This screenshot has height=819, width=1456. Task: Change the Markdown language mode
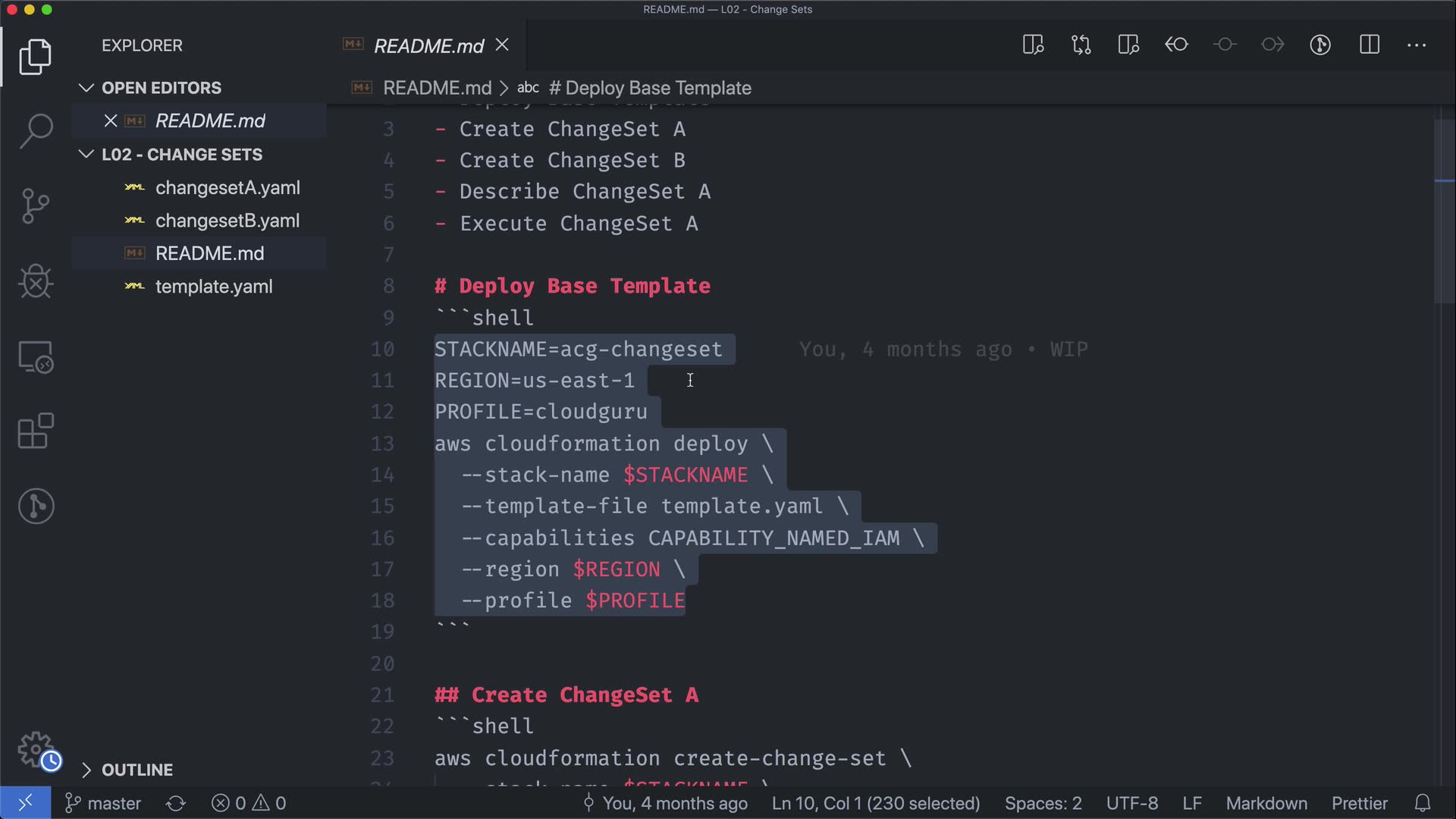click(1266, 803)
